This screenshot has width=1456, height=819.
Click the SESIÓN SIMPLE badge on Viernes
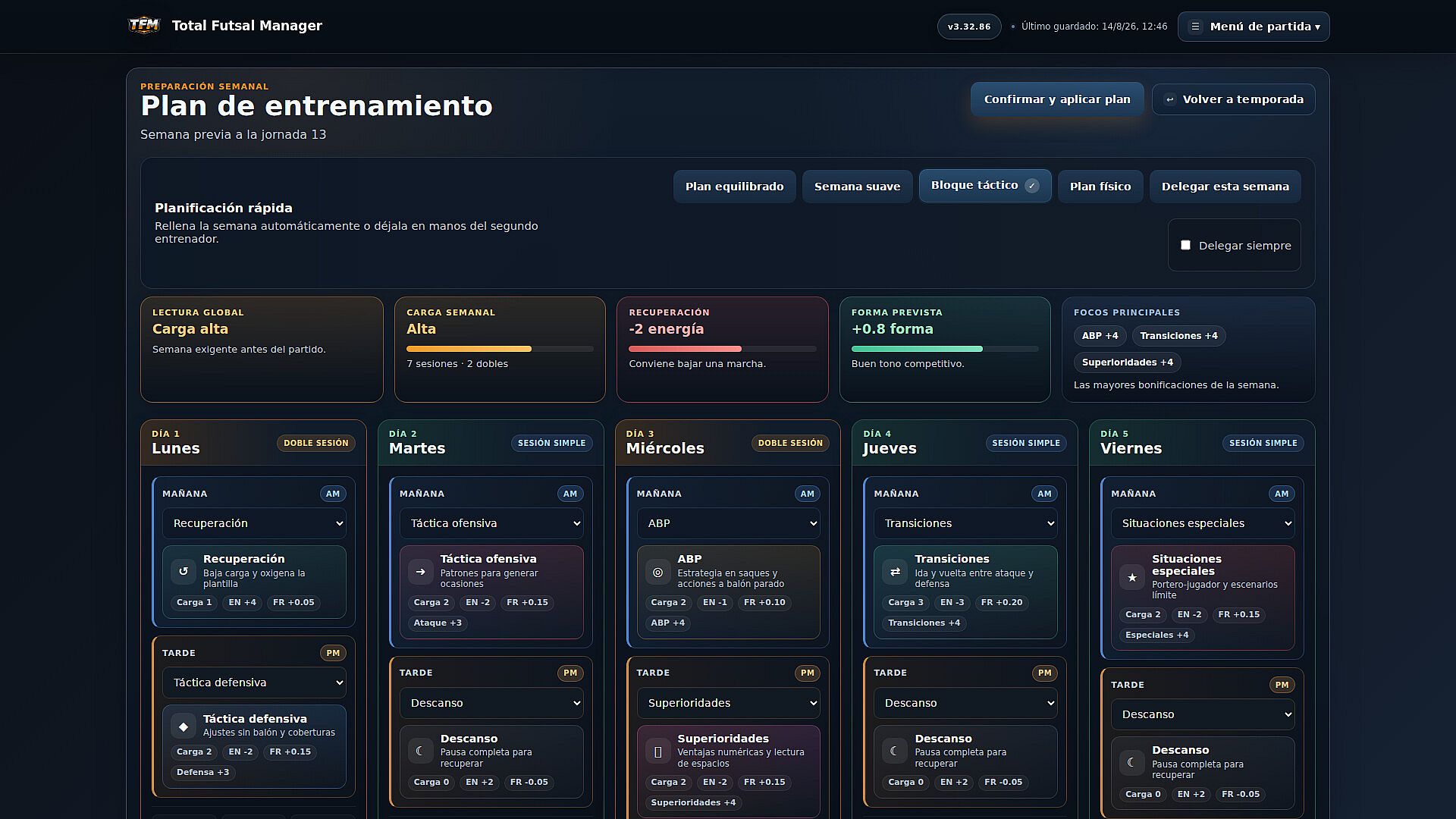pos(1263,443)
